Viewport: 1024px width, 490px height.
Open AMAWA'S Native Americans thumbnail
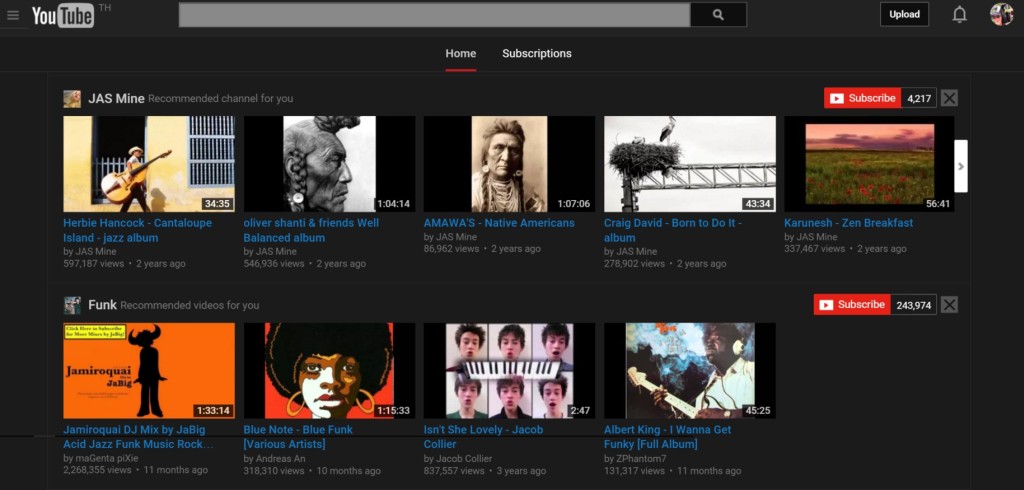click(x=509, y=164)
